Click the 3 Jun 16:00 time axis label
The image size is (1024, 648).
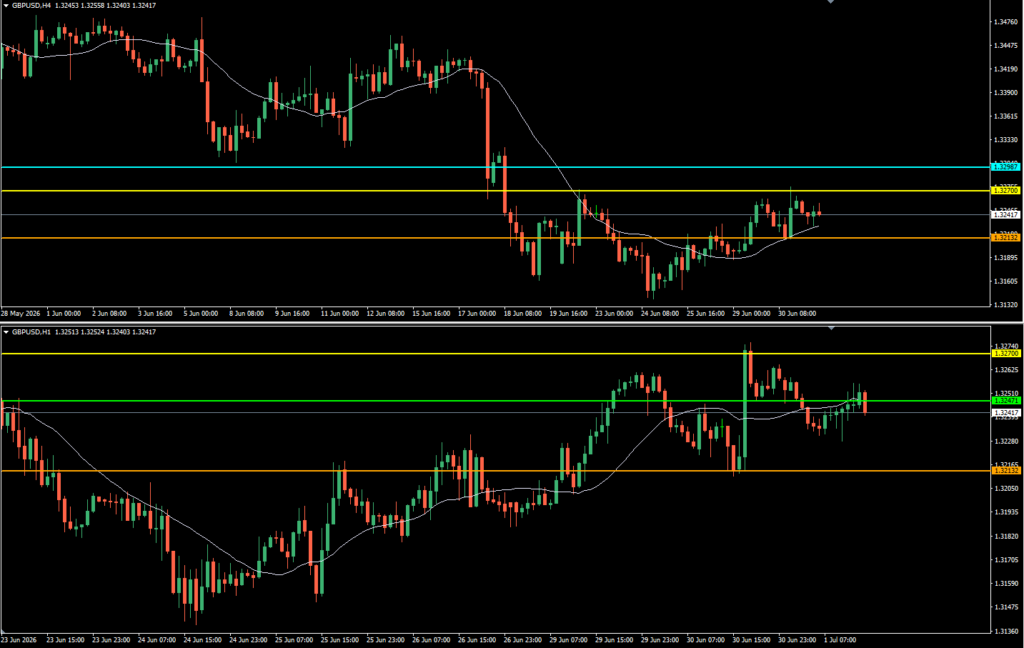pos(155,314)
